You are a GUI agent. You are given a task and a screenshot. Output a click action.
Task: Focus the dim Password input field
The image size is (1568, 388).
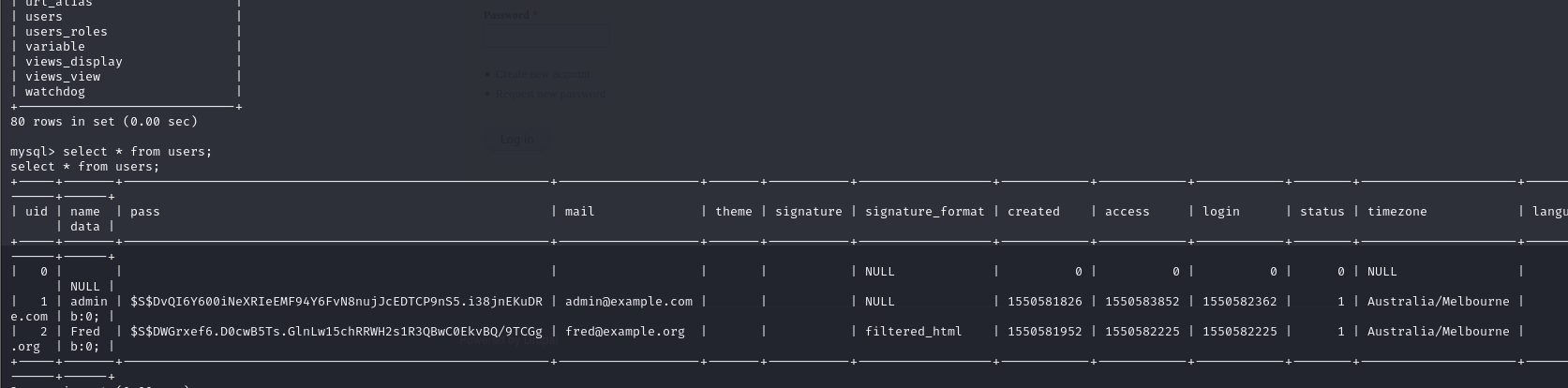(547, 38)
